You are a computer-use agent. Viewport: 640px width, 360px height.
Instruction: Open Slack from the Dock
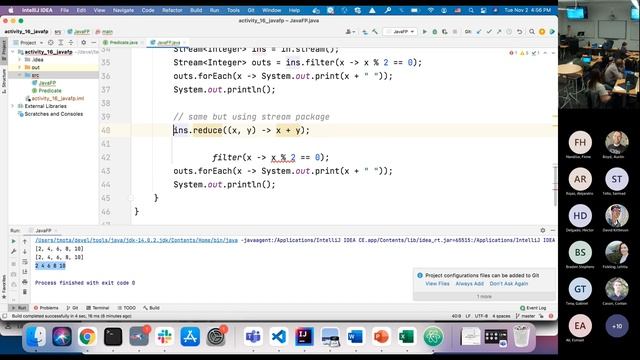click(164, 337)
